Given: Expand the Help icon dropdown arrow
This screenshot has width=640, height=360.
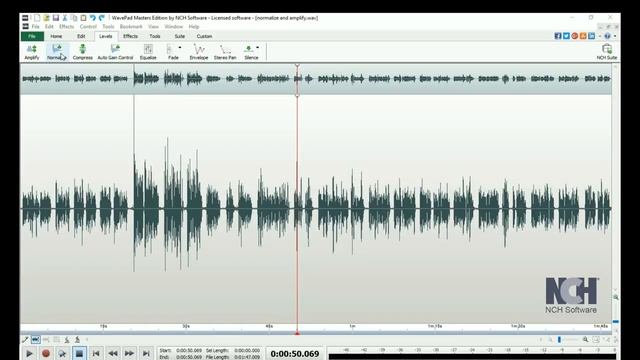Looking at the screenshot, I should (x=615, y=36).
